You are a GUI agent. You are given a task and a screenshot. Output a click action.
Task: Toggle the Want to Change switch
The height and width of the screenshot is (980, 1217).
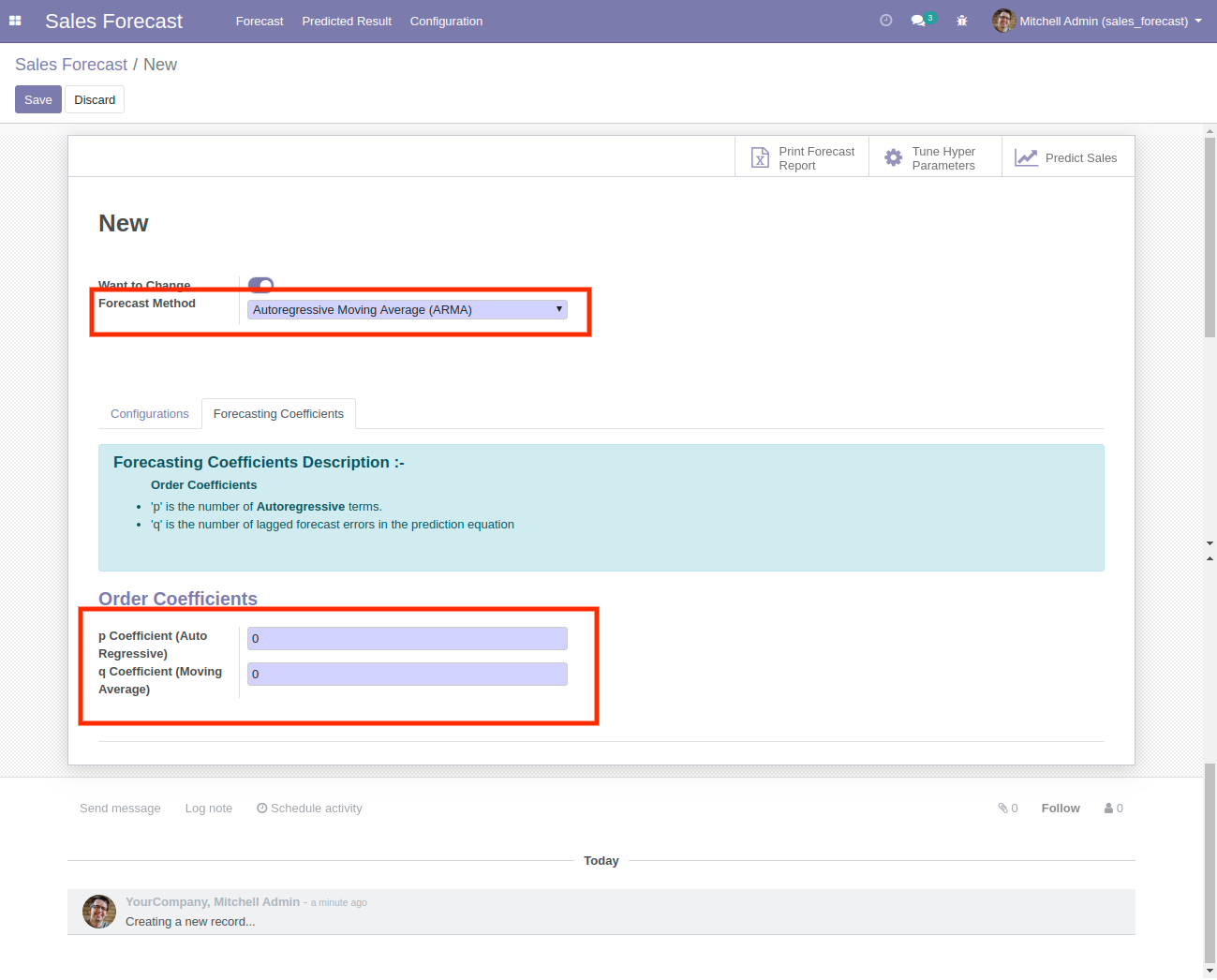click(260, 284)
